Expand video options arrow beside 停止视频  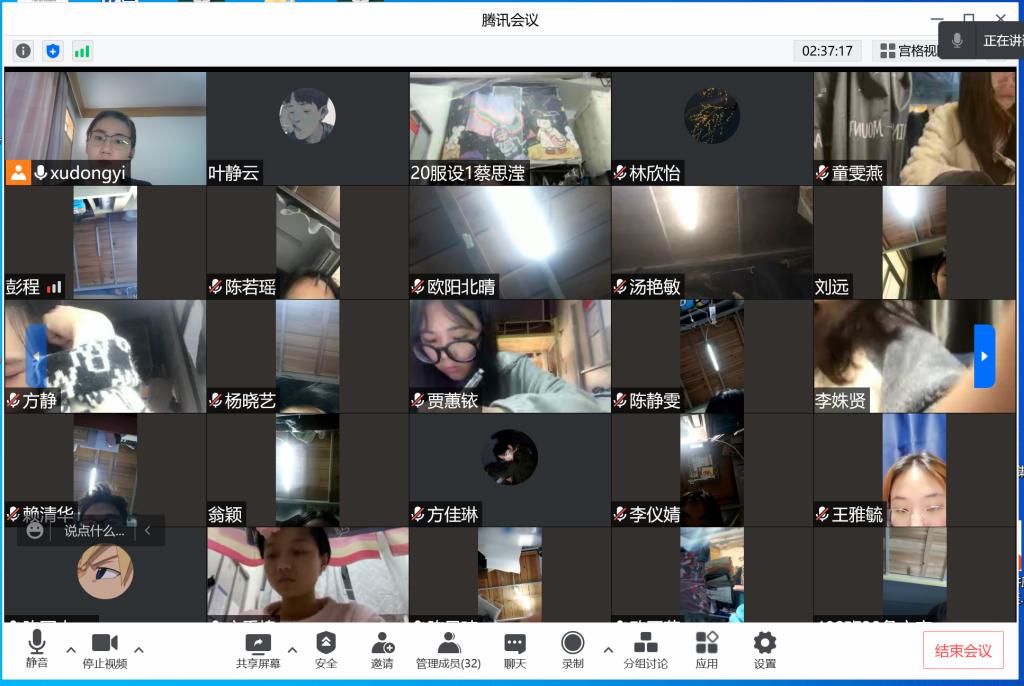139,650
